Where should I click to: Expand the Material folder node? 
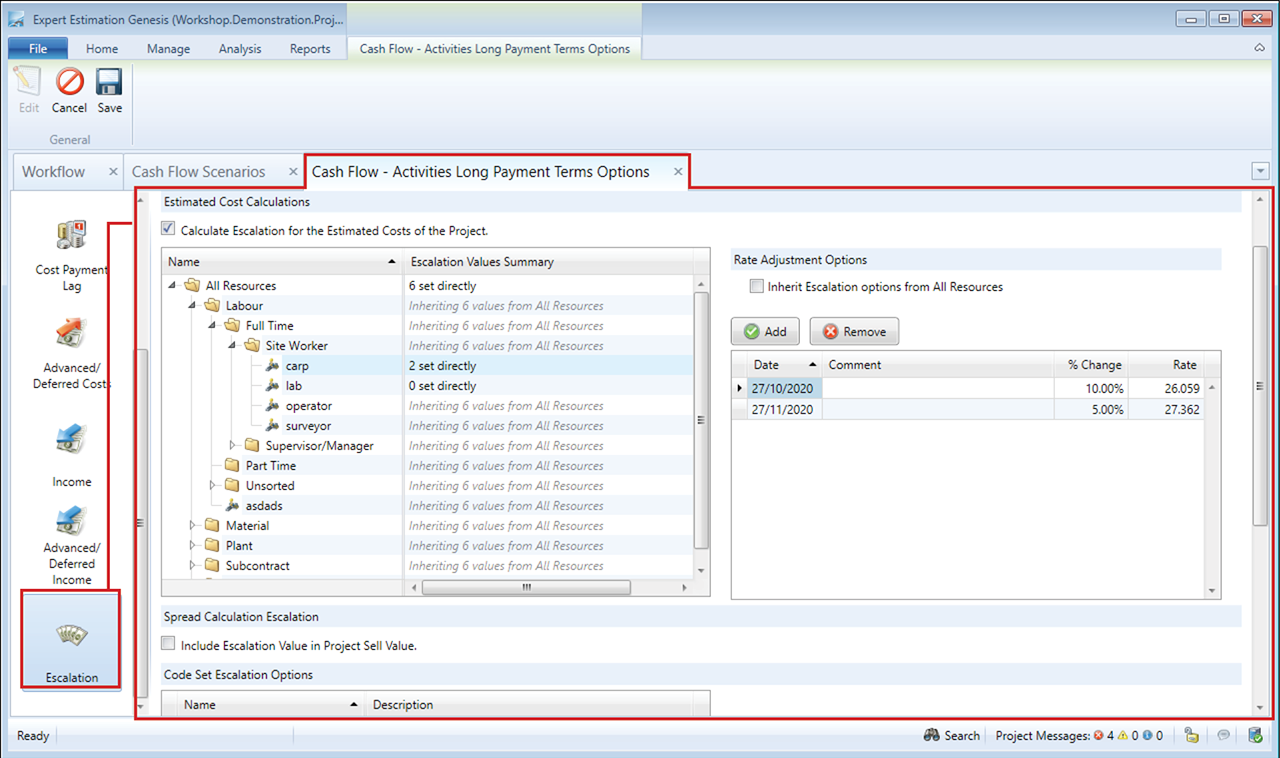pyautogui.click(x=193, y=525)
